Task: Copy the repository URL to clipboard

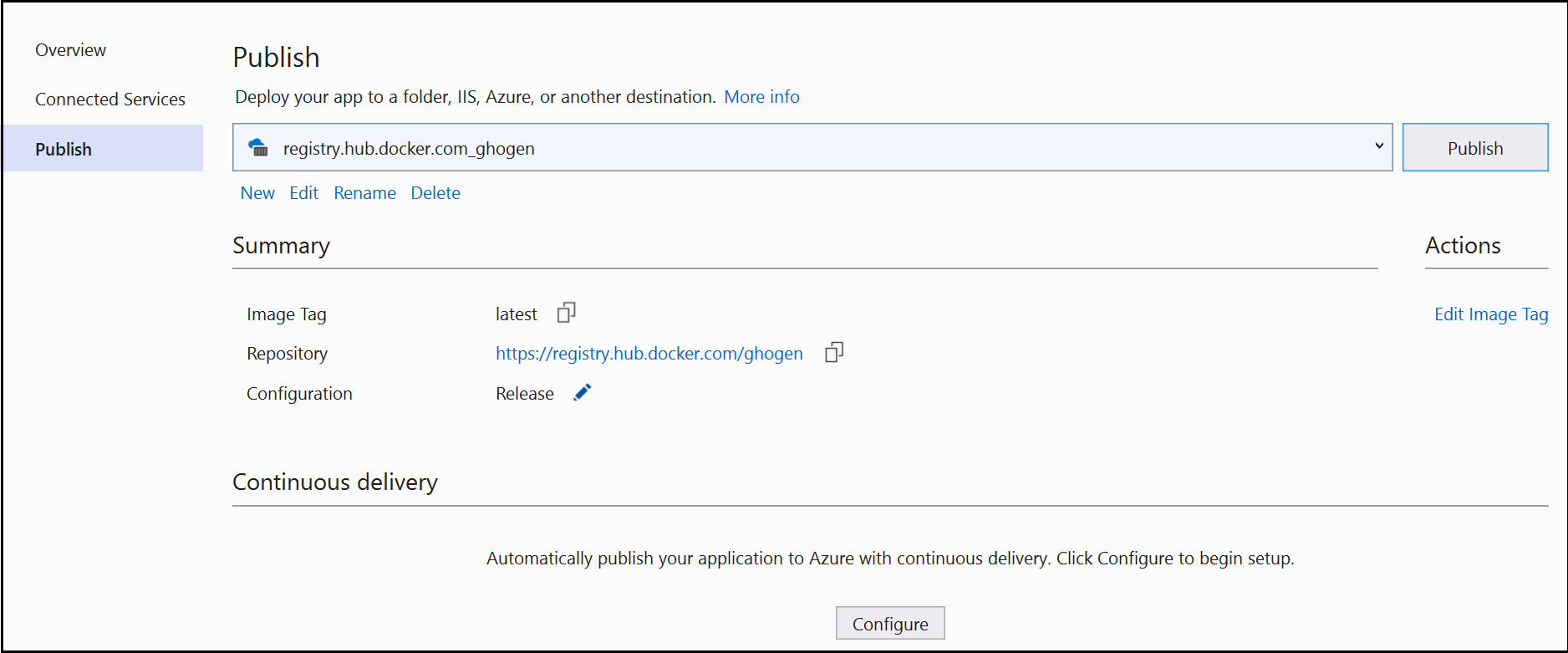Action: click(x=834, y=352)
